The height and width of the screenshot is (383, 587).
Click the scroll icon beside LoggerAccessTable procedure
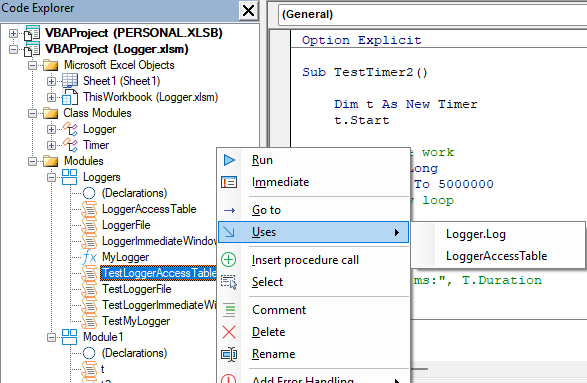(89, 209)
